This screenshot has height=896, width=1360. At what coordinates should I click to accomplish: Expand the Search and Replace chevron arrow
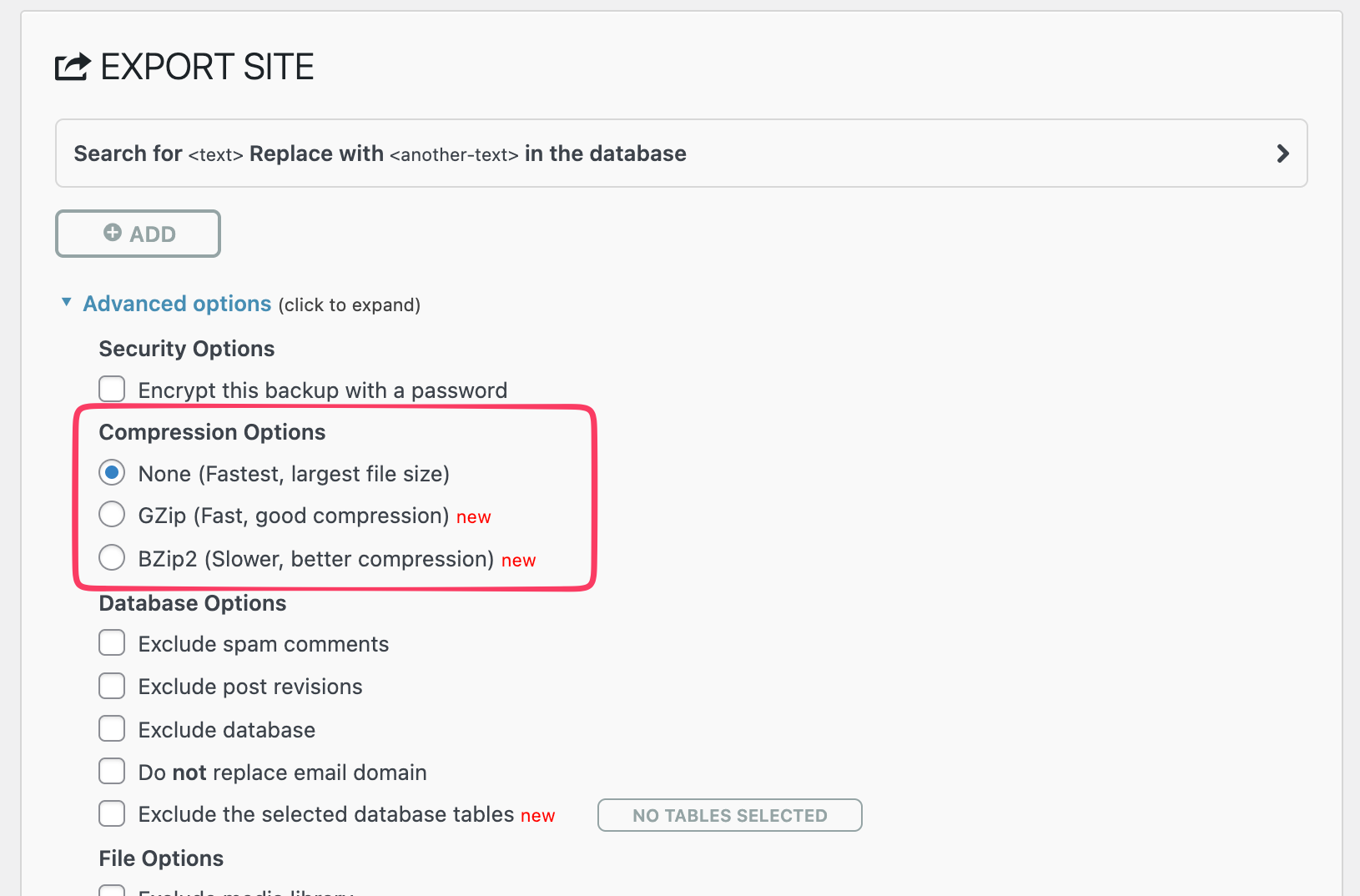[x=1282, y=154]
